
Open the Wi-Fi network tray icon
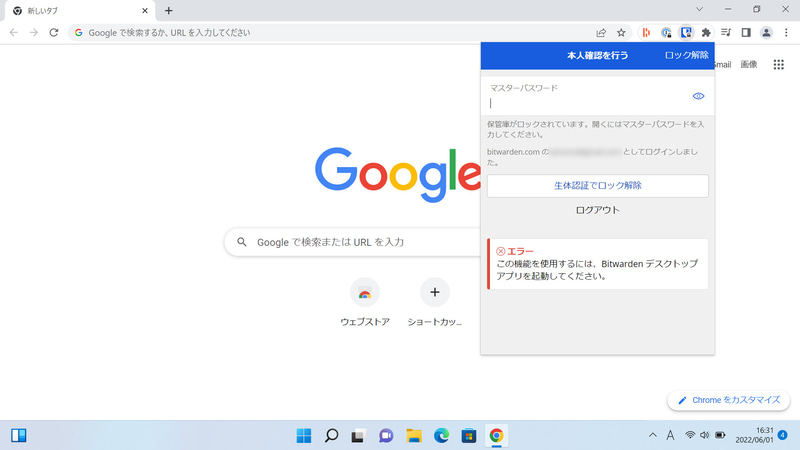(x=690, y=435)
